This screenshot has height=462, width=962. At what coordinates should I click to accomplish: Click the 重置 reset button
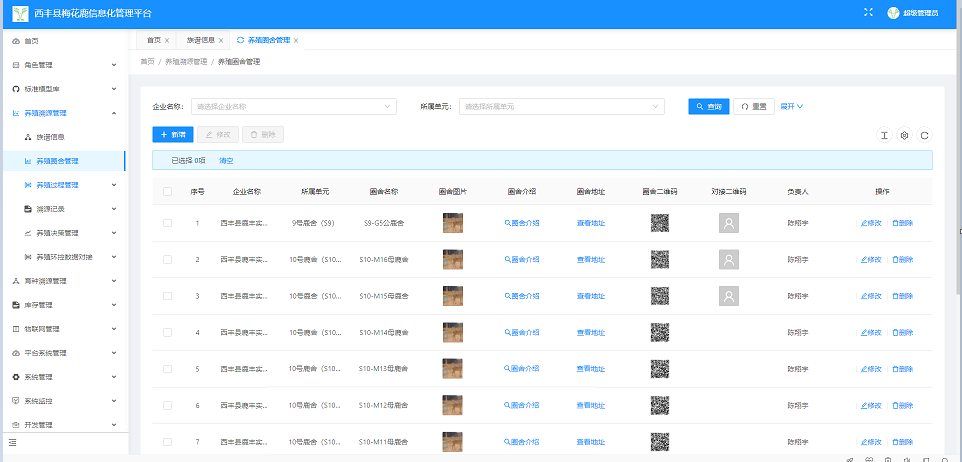pyautogui.click(x=754, y=106)
